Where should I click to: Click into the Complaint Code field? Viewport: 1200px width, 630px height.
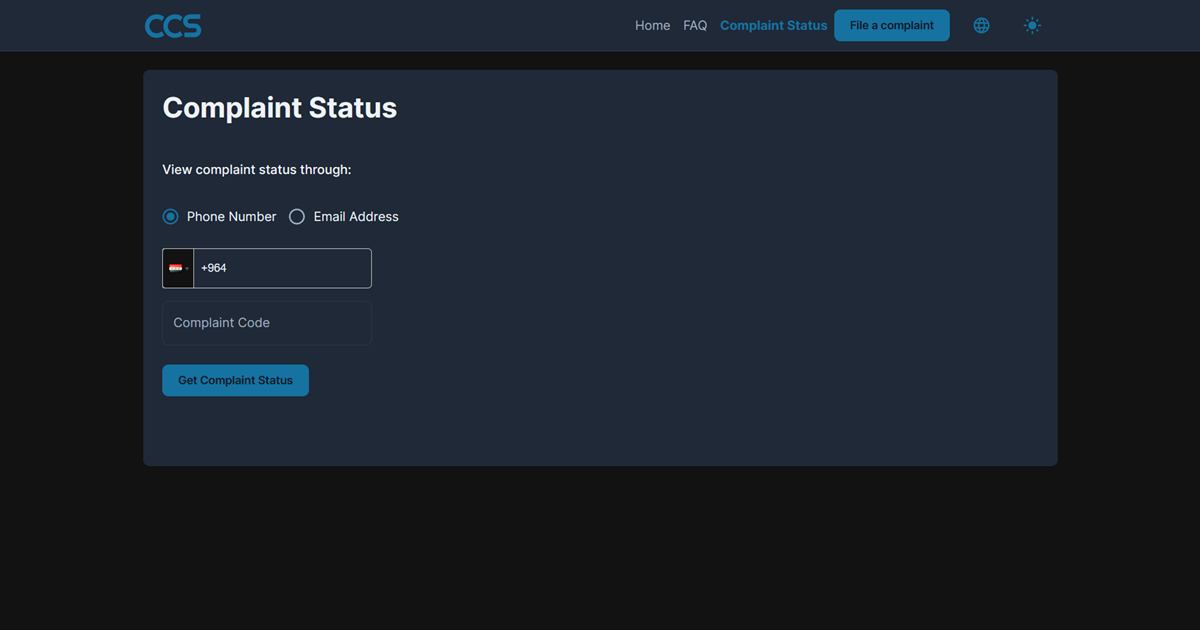pyautogui.click(x=267, y=323)
